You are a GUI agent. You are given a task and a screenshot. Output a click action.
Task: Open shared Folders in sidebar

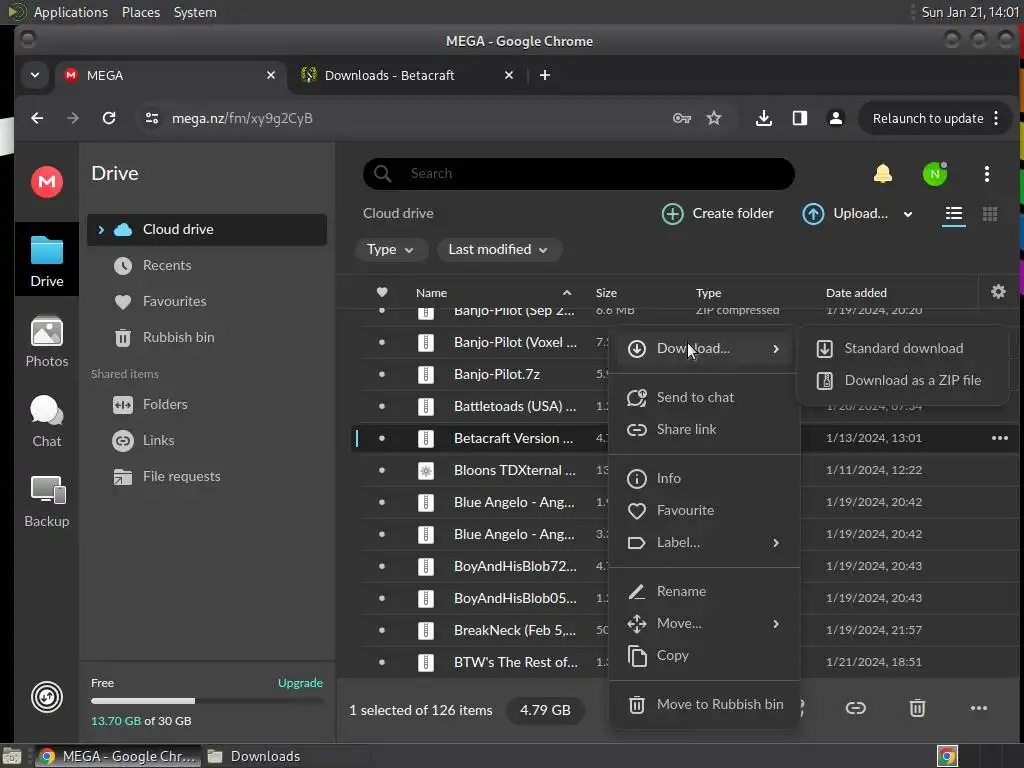click(206, 405)
